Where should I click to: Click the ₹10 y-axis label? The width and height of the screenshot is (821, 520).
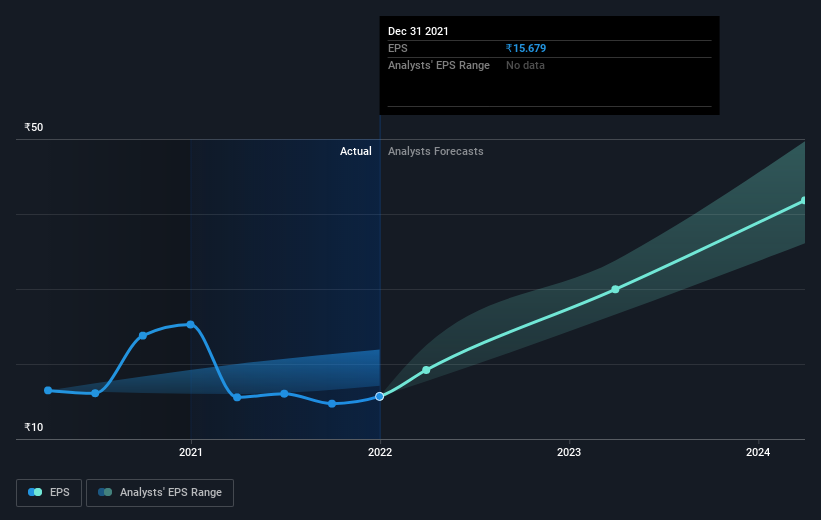point(35,428)
